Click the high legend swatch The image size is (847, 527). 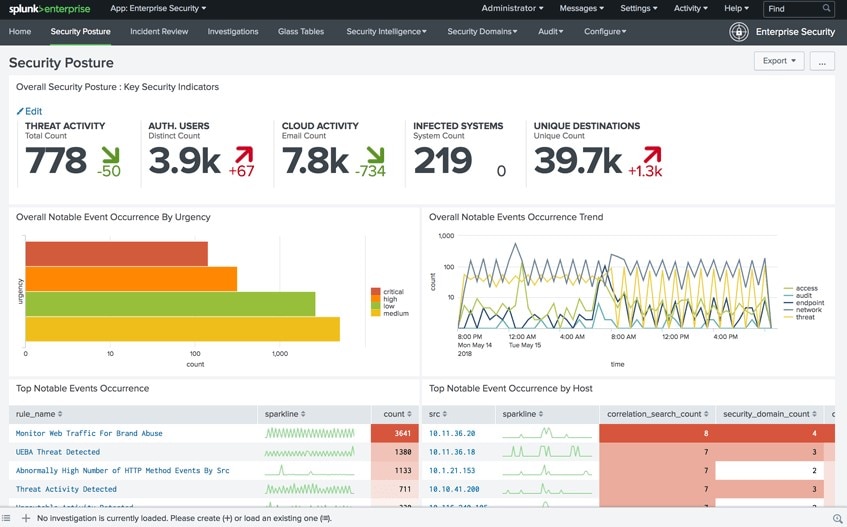point(375,299)
